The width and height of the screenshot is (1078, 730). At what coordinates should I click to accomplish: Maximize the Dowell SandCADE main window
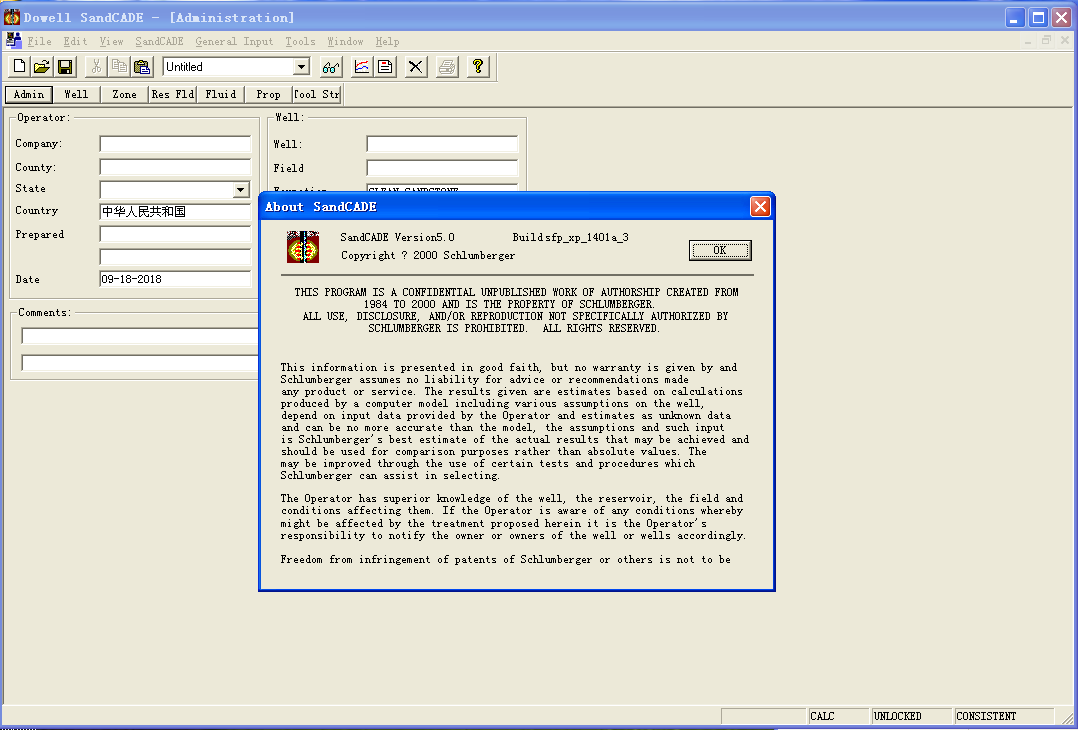click(1038, 17)
